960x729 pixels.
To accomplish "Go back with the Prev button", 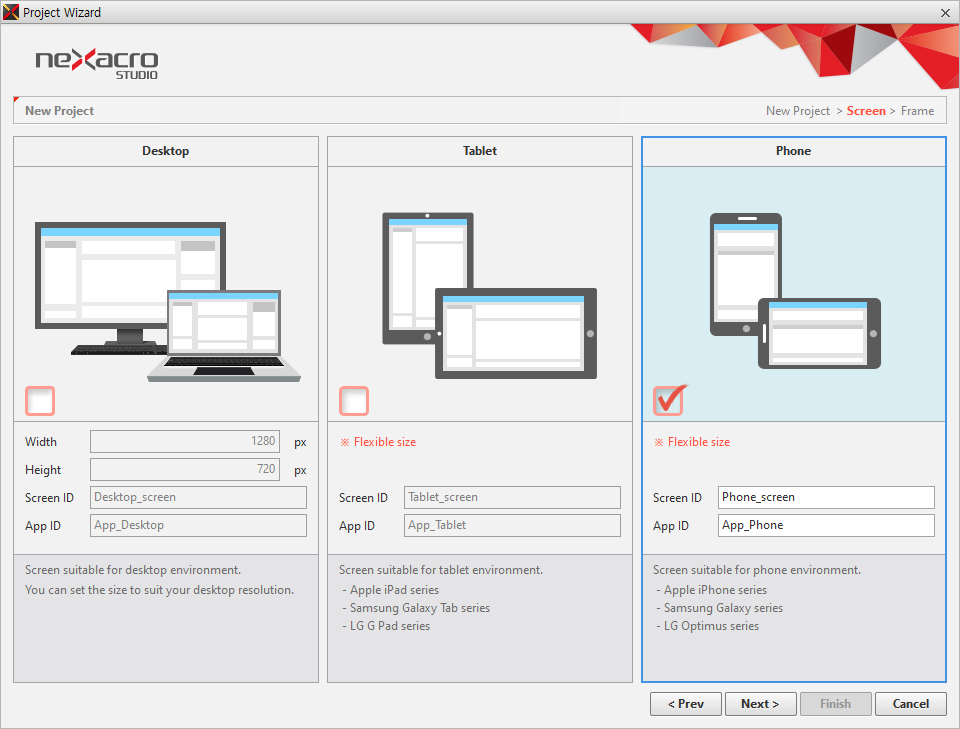I will (685, 704).
